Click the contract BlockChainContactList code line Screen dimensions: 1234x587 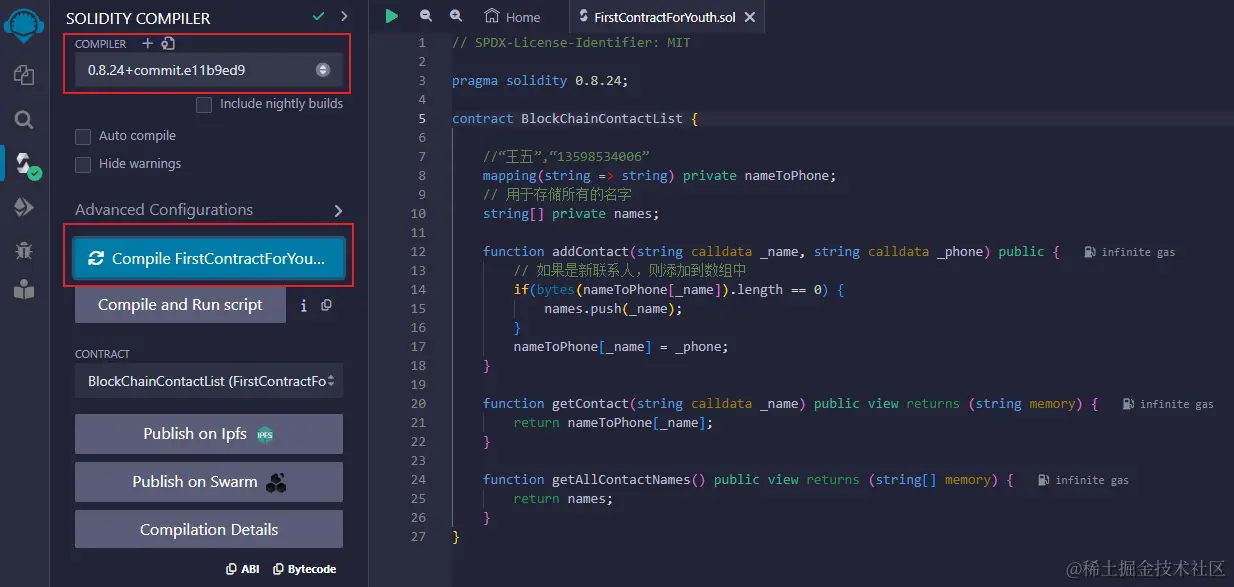coord(575,118)
